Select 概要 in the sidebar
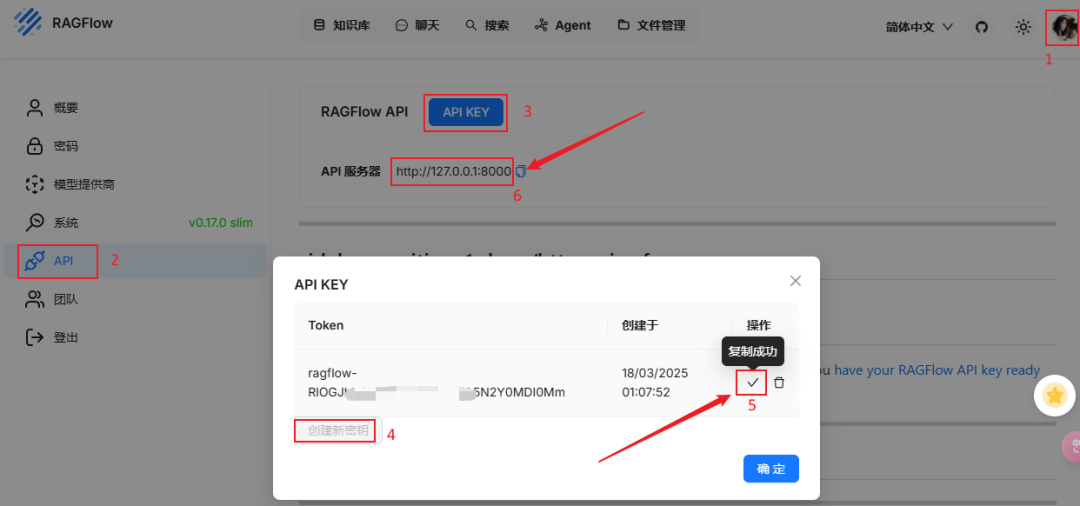The image size is (1080, 506). click(135, 107)
